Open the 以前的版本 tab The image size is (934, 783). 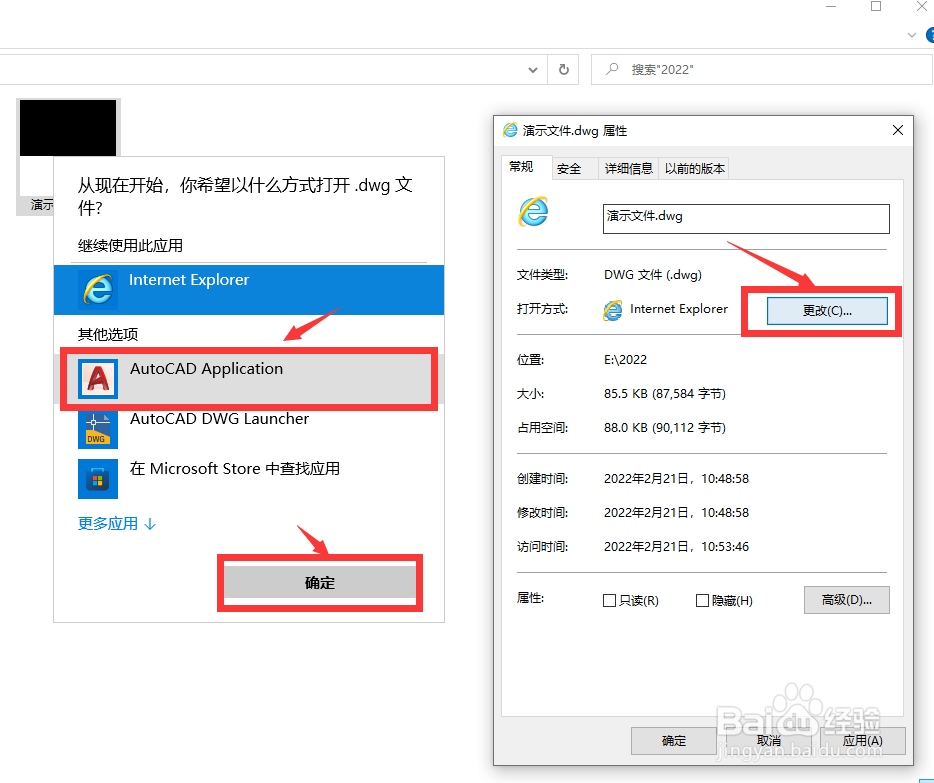tap(695, 169)
